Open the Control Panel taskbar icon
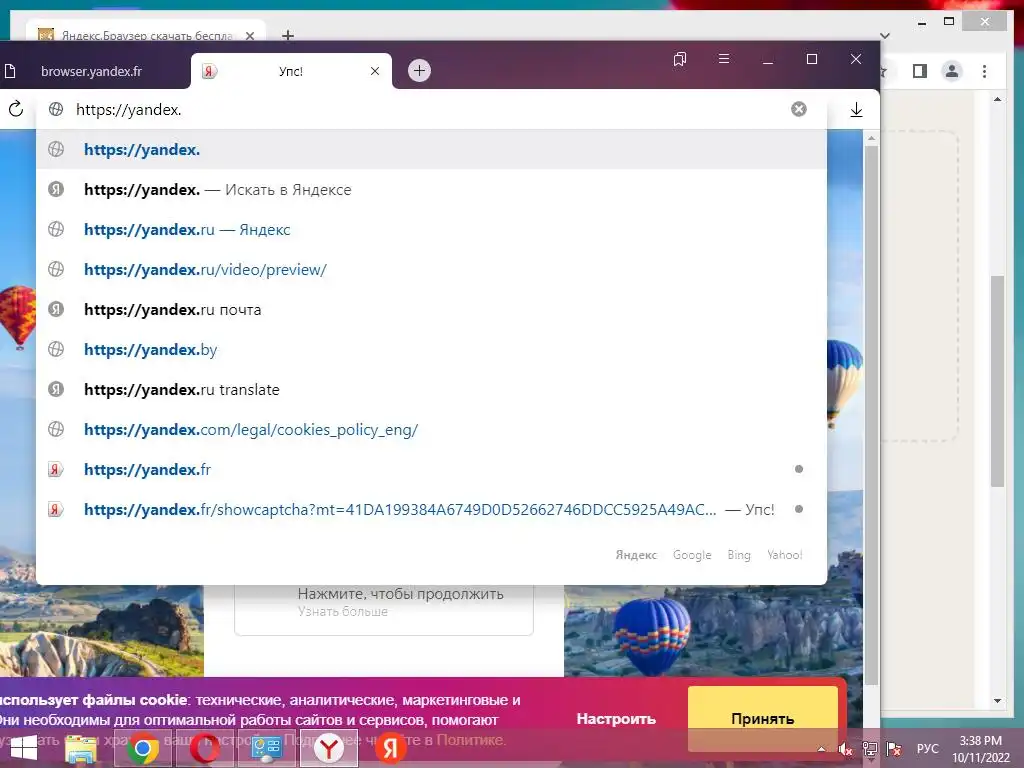 pyautogui.click(x=266, y=748)
